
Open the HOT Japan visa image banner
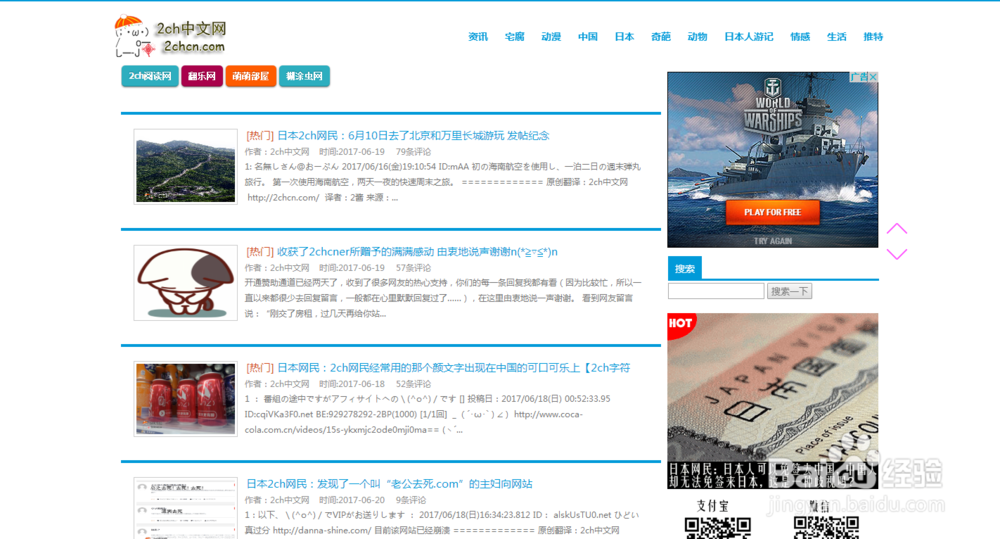tap(772, 401)
